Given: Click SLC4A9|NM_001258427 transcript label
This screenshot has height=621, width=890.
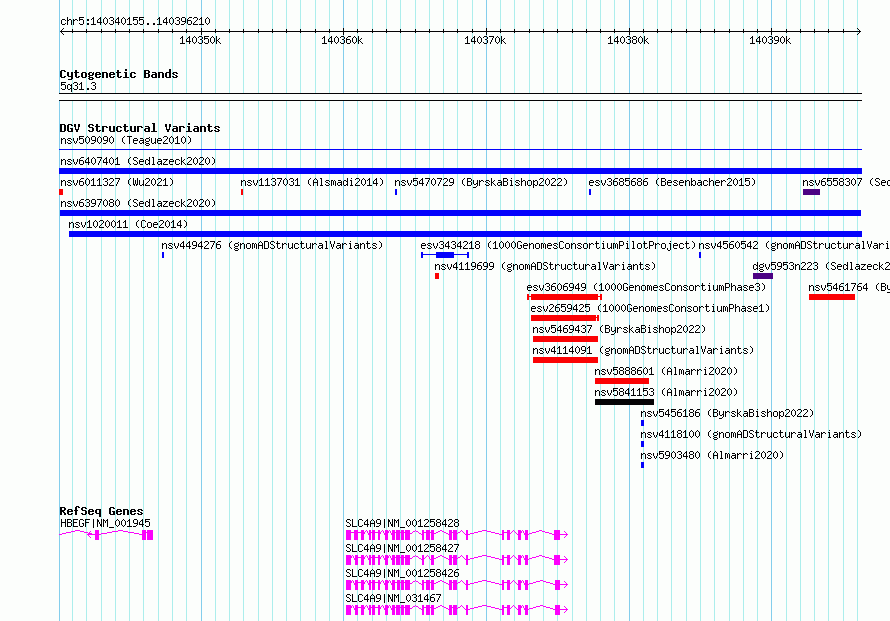Looking at the screenshot, I should tap(402, 548).
